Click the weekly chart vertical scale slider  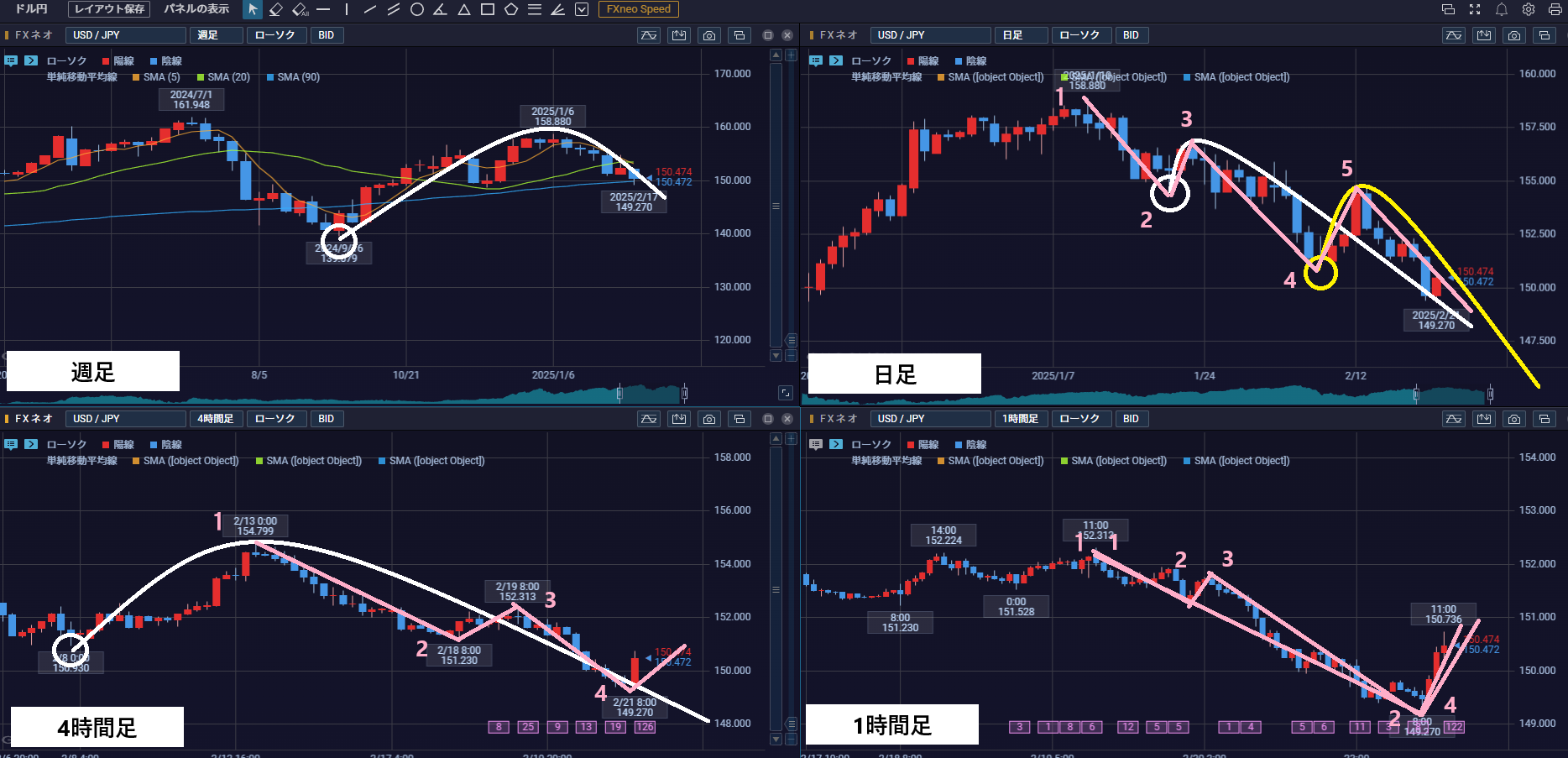tap(776, 206)
